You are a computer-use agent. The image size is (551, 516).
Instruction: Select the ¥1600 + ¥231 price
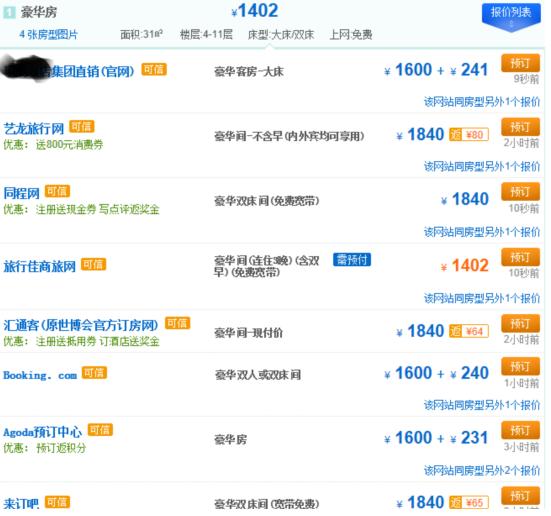point(436,438)
